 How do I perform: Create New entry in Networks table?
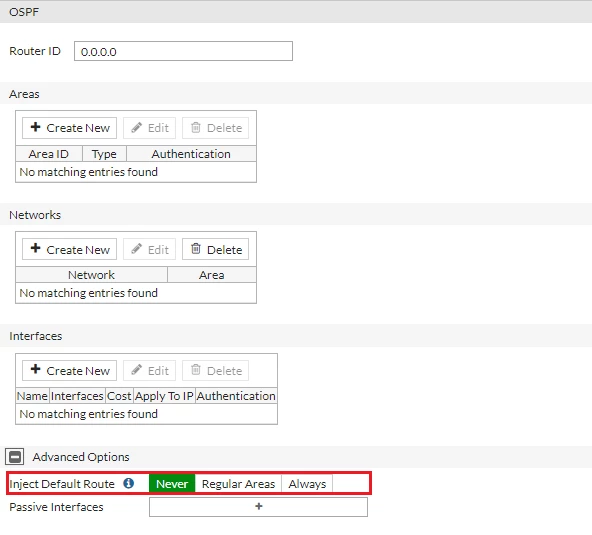click(x=69, y=249)
